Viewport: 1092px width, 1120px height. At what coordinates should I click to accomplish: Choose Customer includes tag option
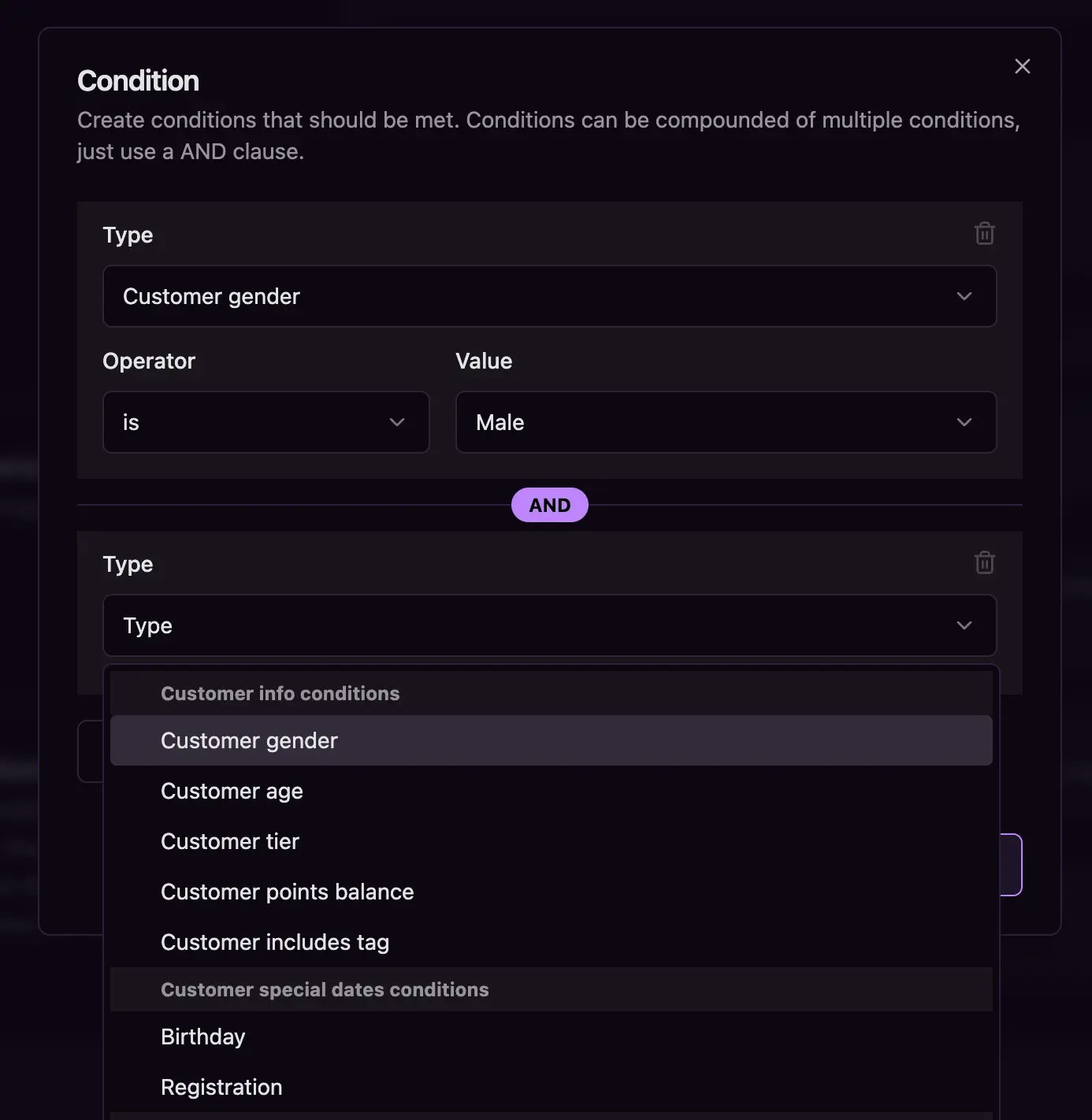click(275, 942)
